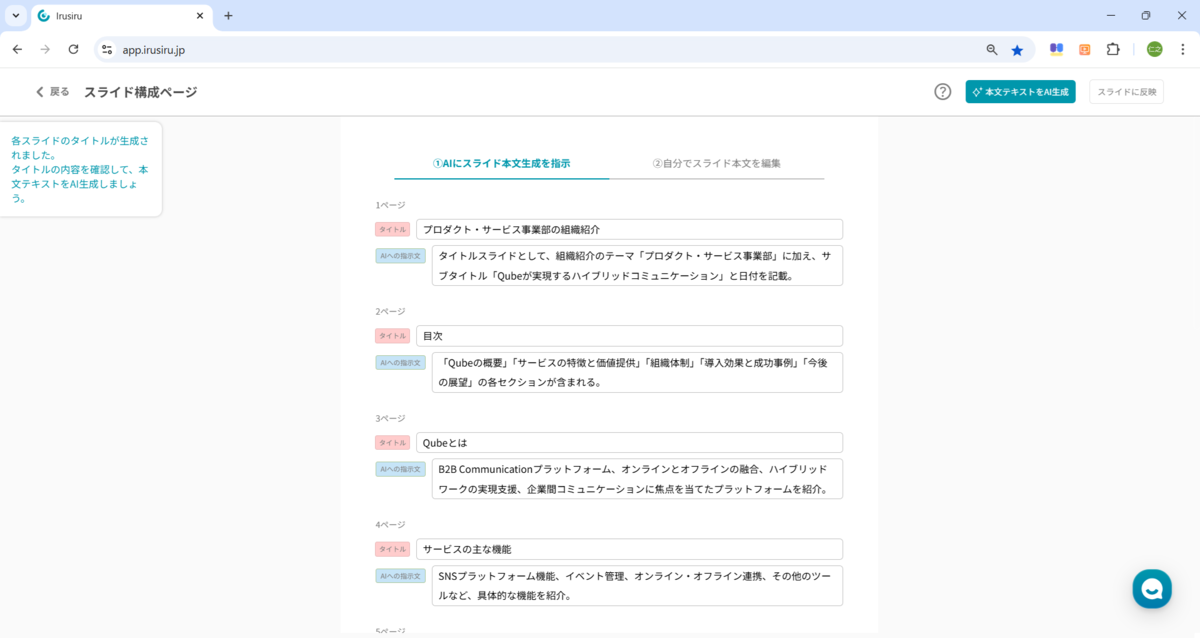
Task: Click the 4ページ label
Action: coord(390,524)
